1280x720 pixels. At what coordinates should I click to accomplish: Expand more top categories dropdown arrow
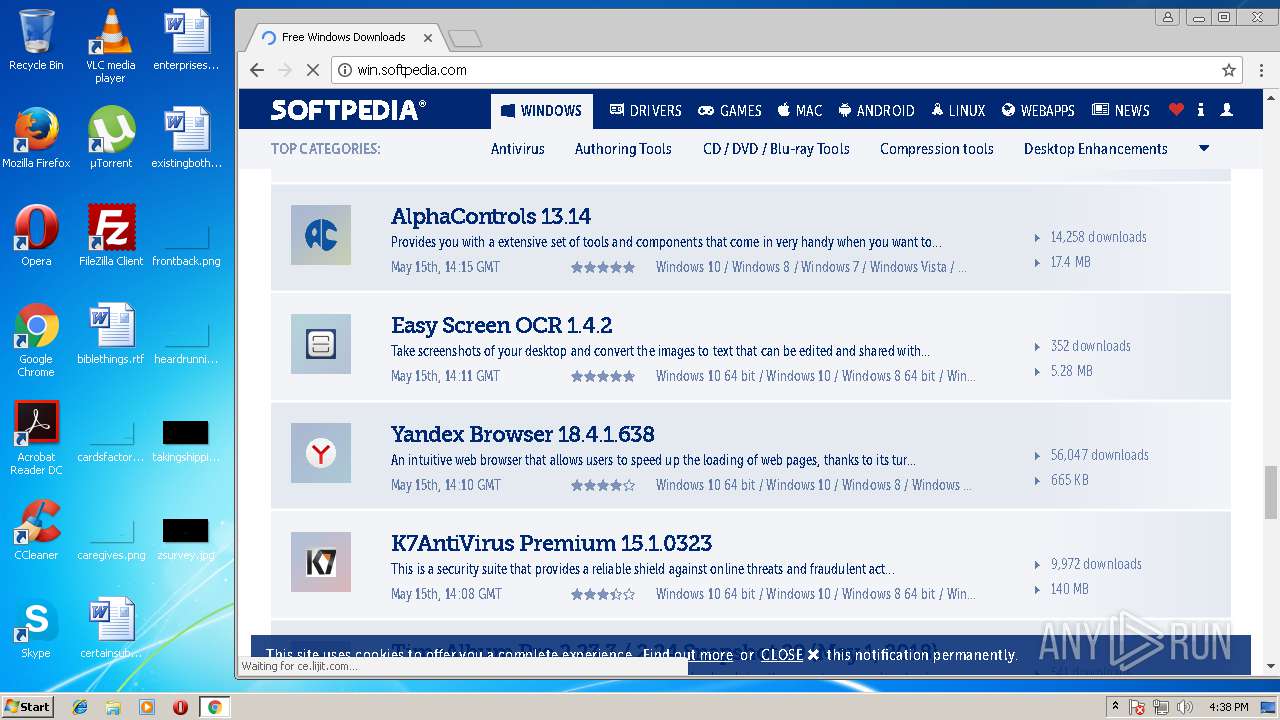(x=1204, y=149)
